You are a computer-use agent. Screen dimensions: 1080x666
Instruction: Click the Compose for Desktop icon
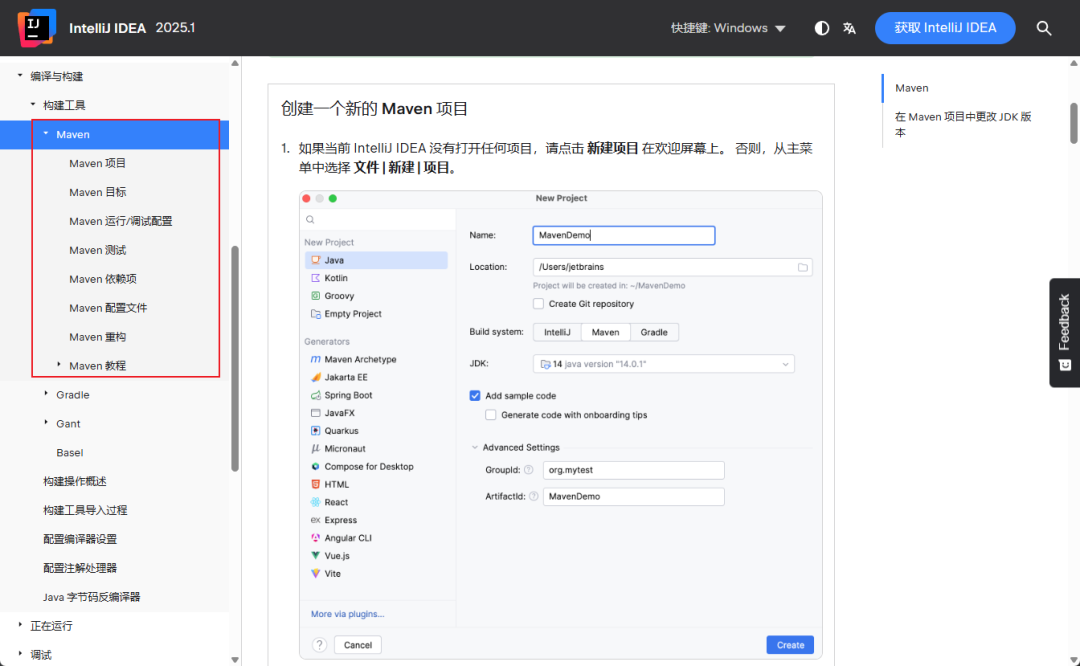315,467
